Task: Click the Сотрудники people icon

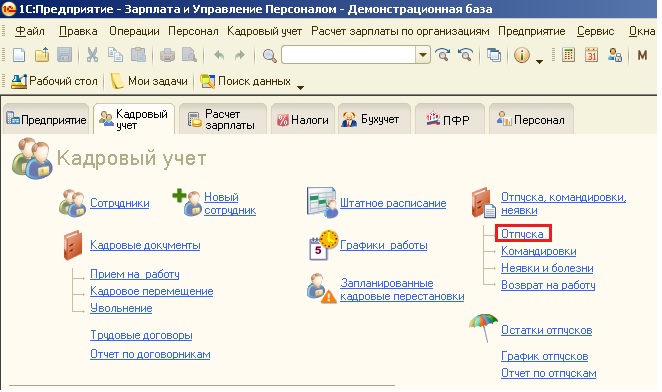Action: 73,203
